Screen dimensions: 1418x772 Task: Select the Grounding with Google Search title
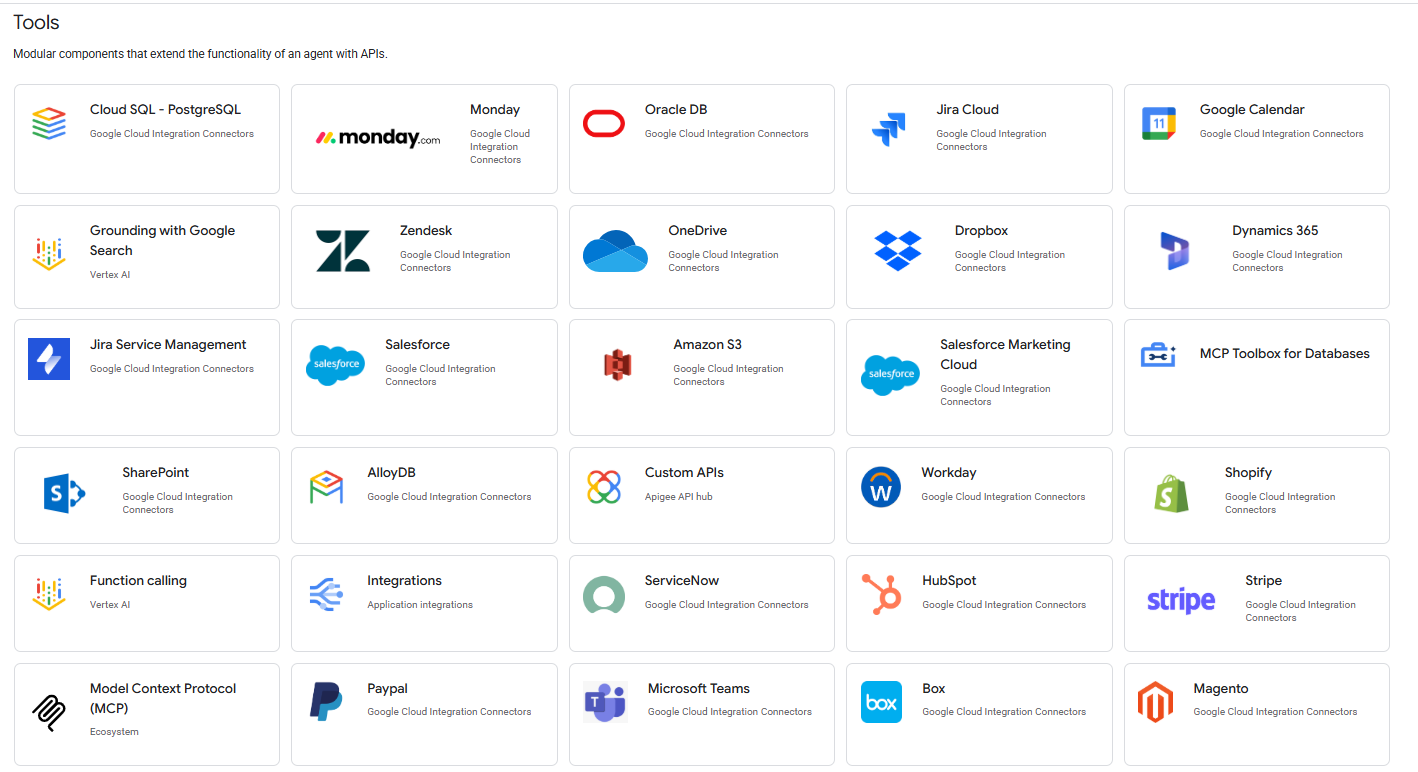pos(162,240)
